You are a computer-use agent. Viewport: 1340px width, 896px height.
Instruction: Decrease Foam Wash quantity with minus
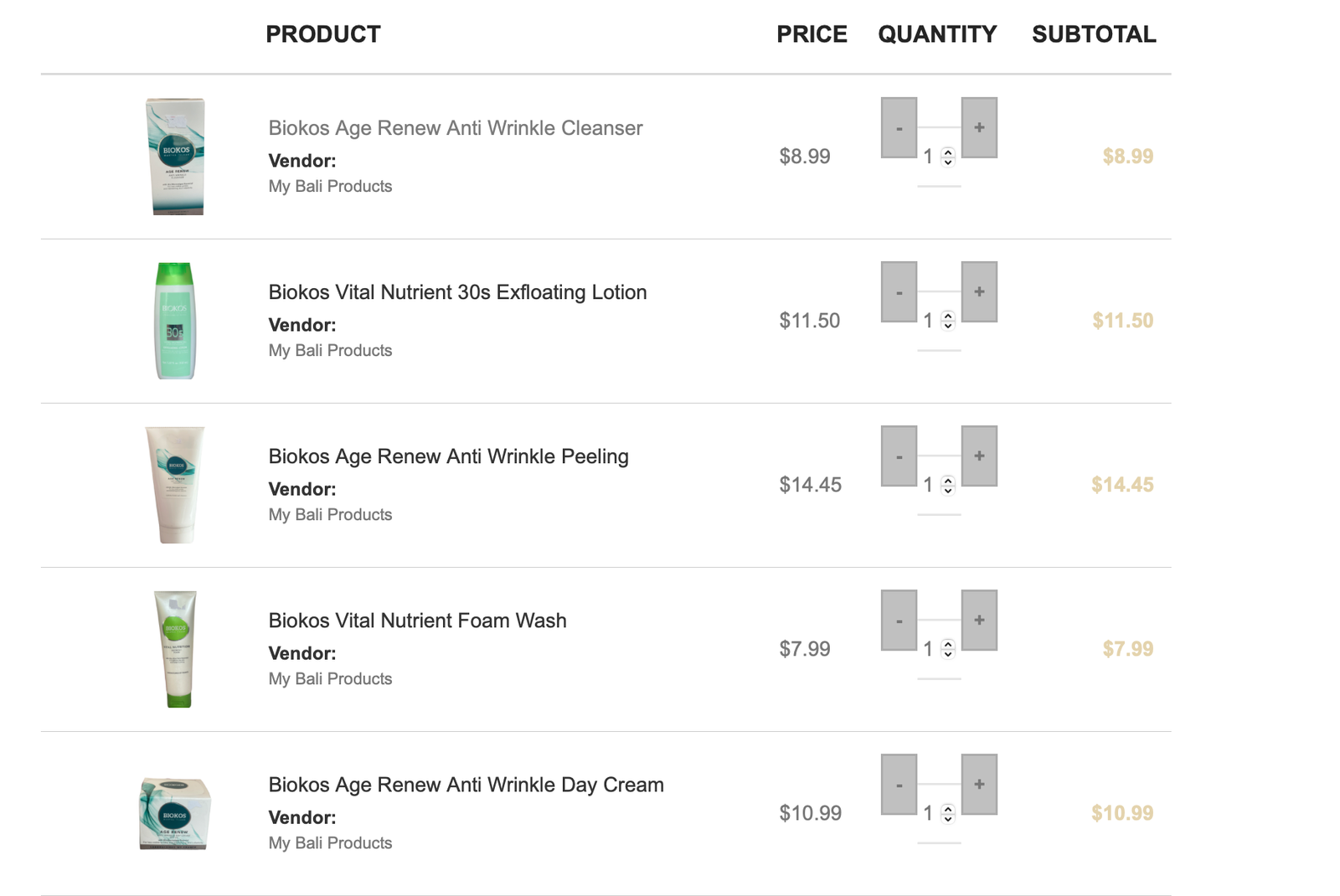tap(899, 620)
